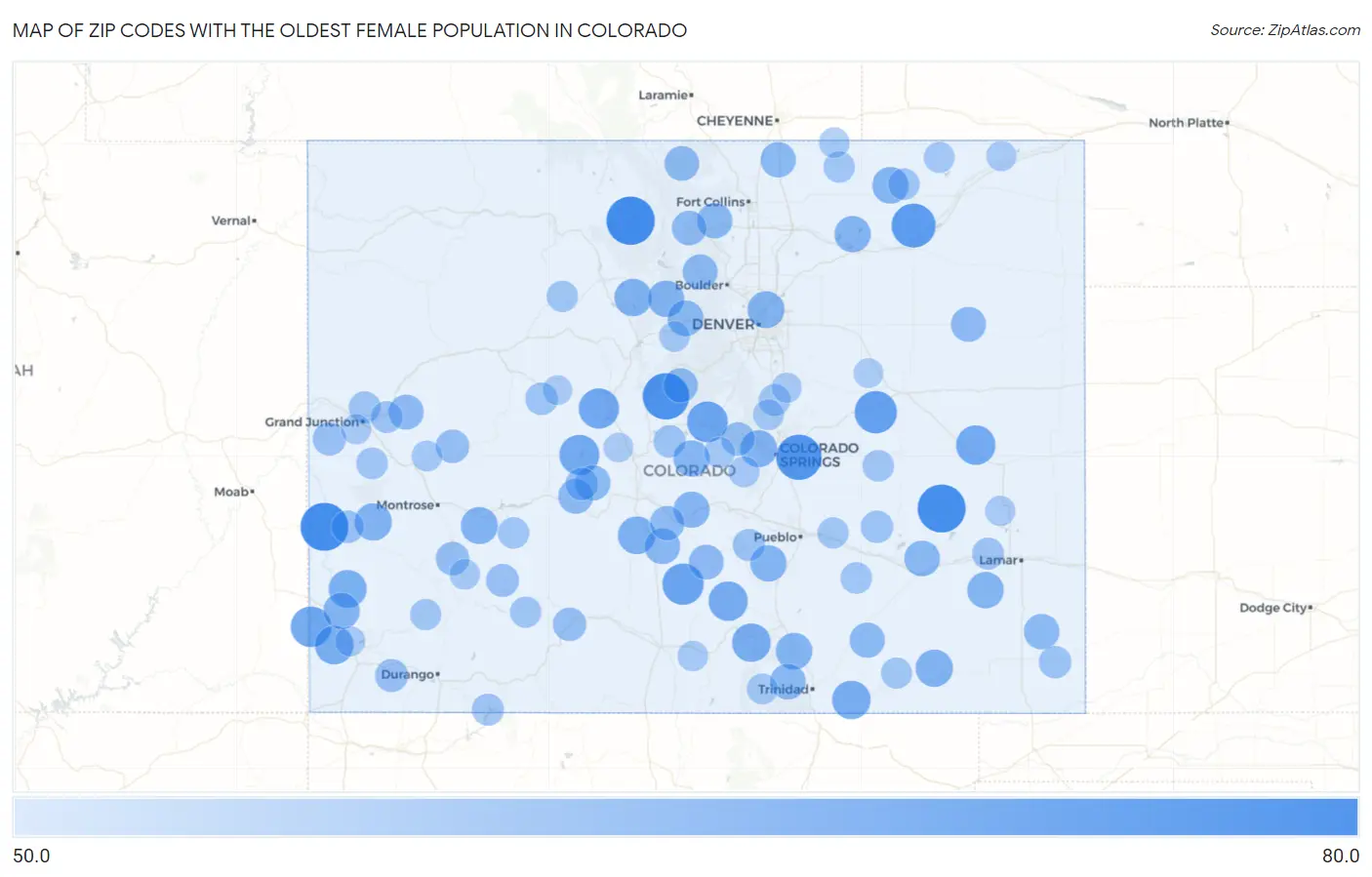Click the 80.0 legend maximum value
The image size is (1372, 877).
(1340, 856)
